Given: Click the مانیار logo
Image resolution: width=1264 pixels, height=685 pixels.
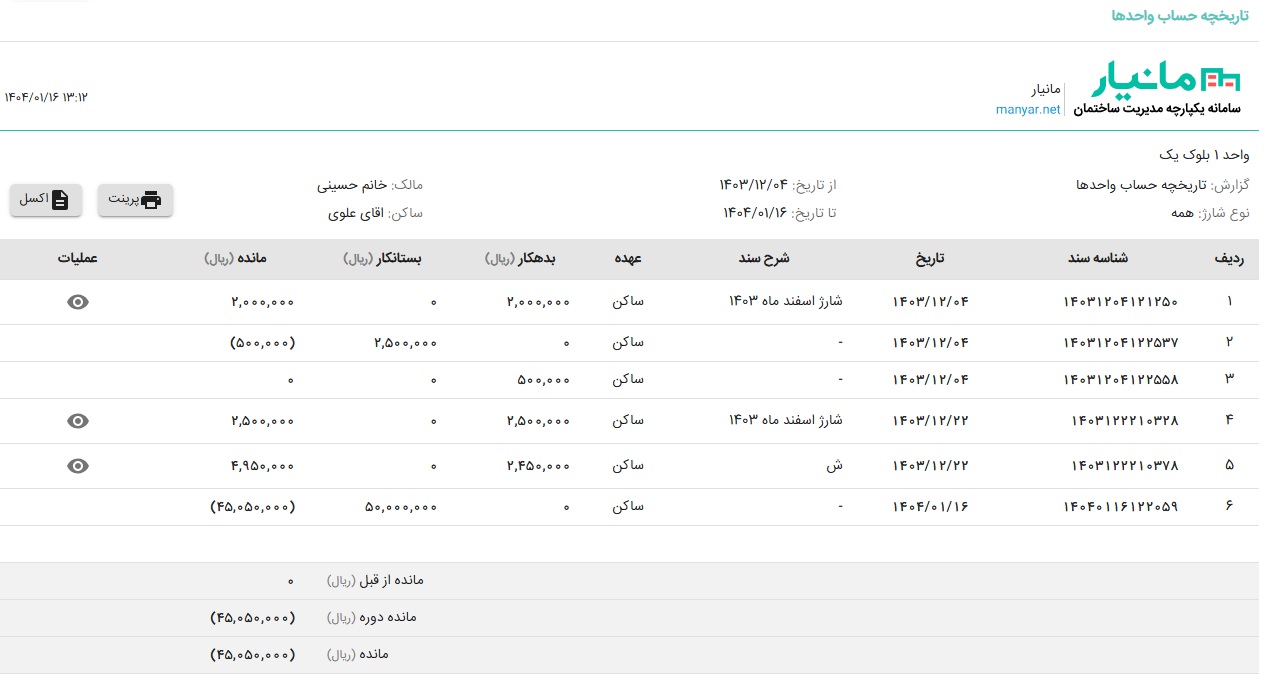Looking at the screenshot, I should (1166, 81).
